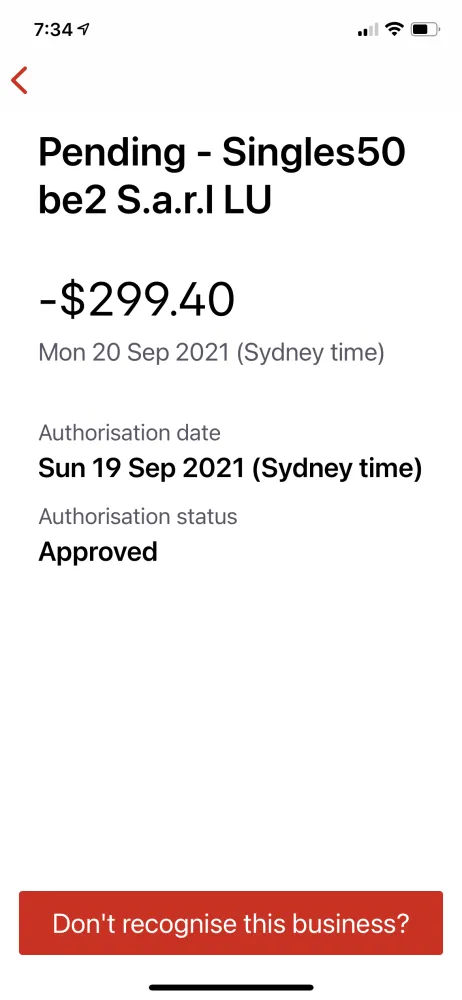Tap the Authorisation status label
Screen dimensions: 462x1000
click(x=138, y=516)
